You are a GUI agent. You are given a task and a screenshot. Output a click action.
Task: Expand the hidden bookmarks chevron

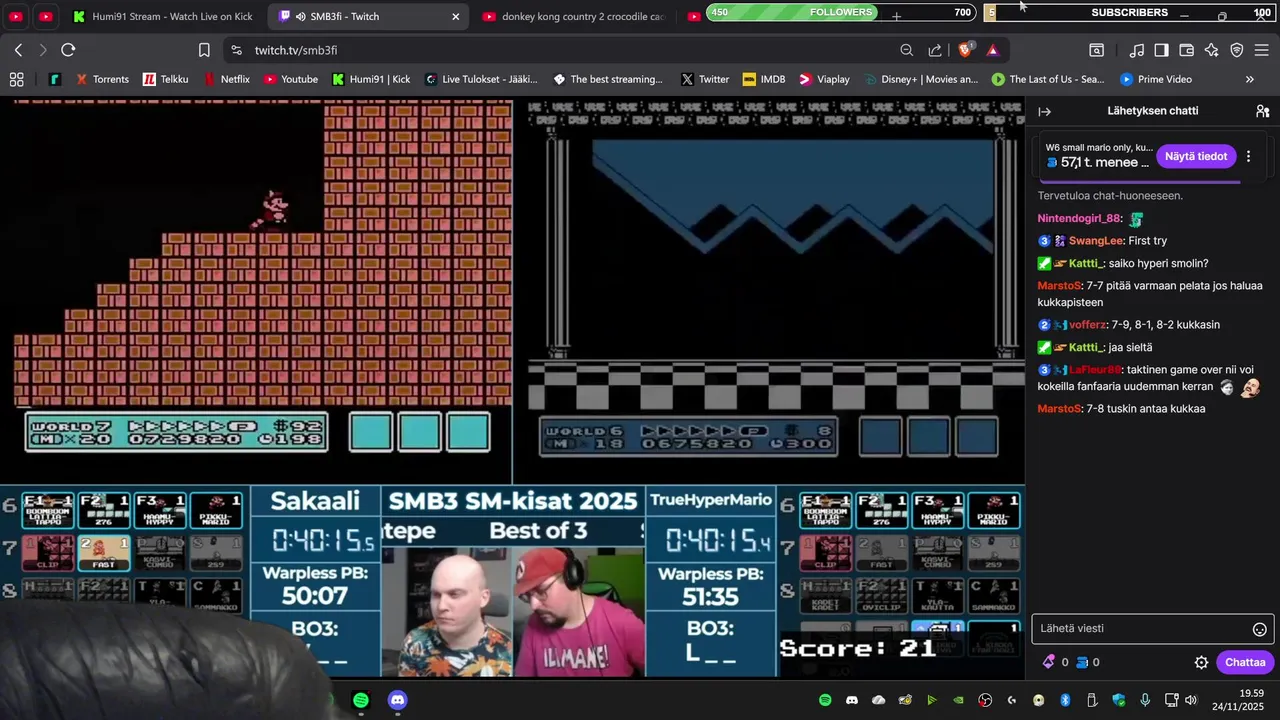tap(1249, 79)
